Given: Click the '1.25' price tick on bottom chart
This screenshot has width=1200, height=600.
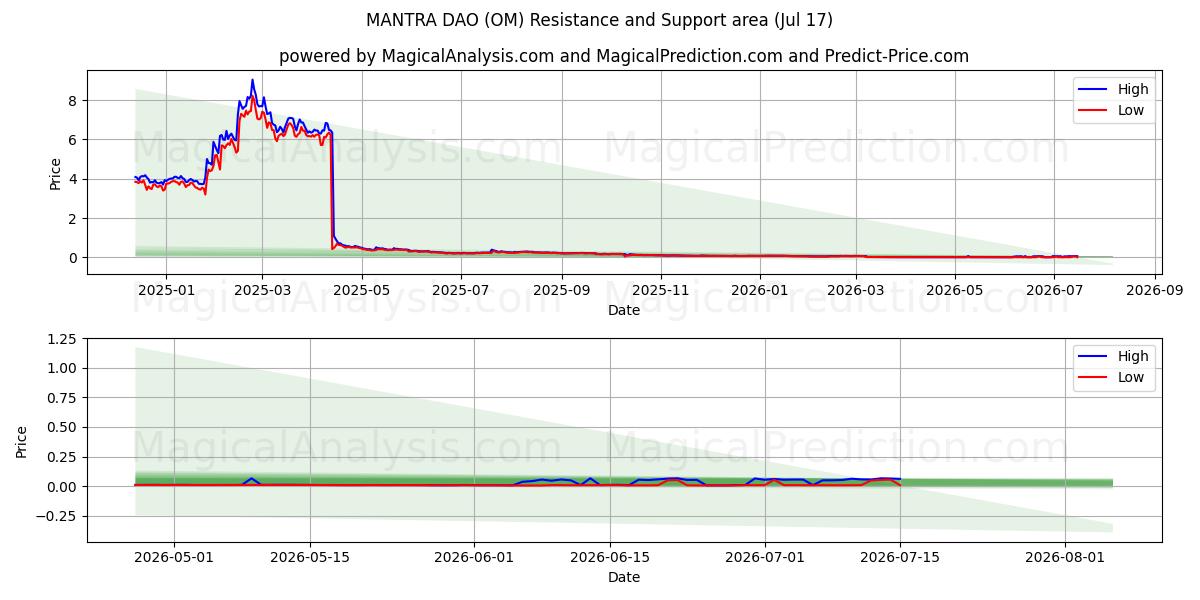Looking at the screenshot, I should tap(62, 339).
